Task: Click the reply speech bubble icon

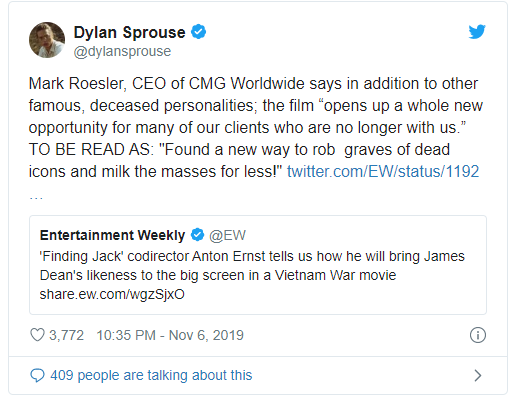Action: point(37,375)
